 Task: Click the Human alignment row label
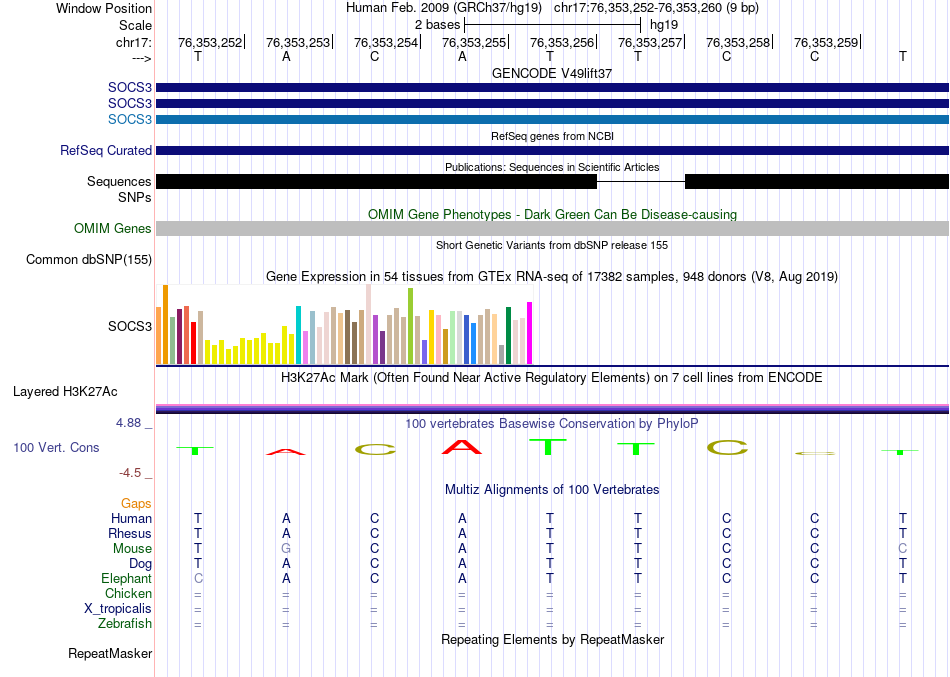tap(131, 519)
